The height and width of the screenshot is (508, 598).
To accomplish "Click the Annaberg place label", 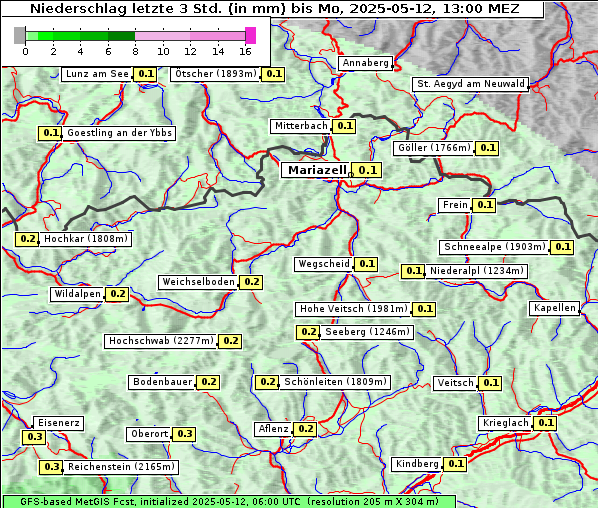I will (x=365, y=63).
